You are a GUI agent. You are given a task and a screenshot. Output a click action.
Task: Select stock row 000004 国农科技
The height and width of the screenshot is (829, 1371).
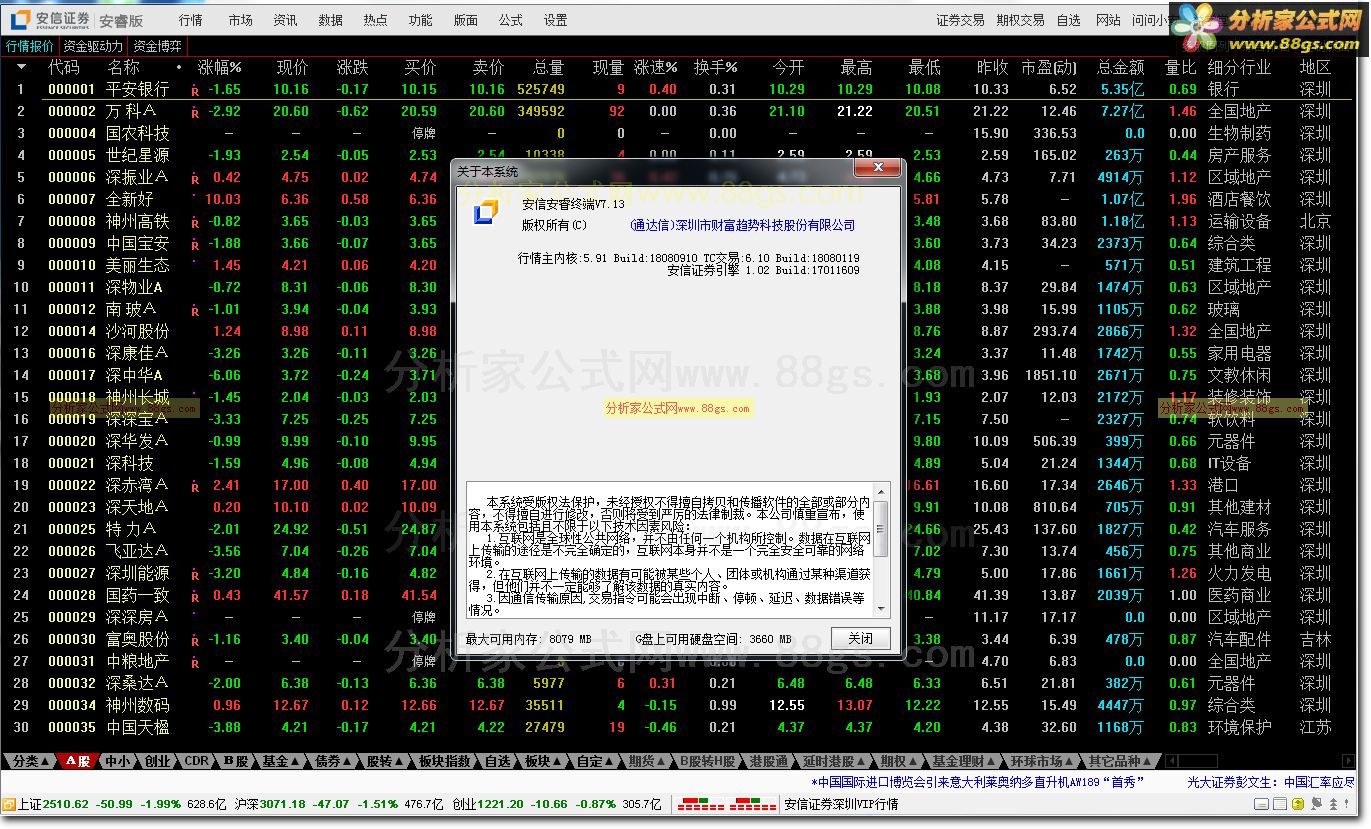pos(685,133)
